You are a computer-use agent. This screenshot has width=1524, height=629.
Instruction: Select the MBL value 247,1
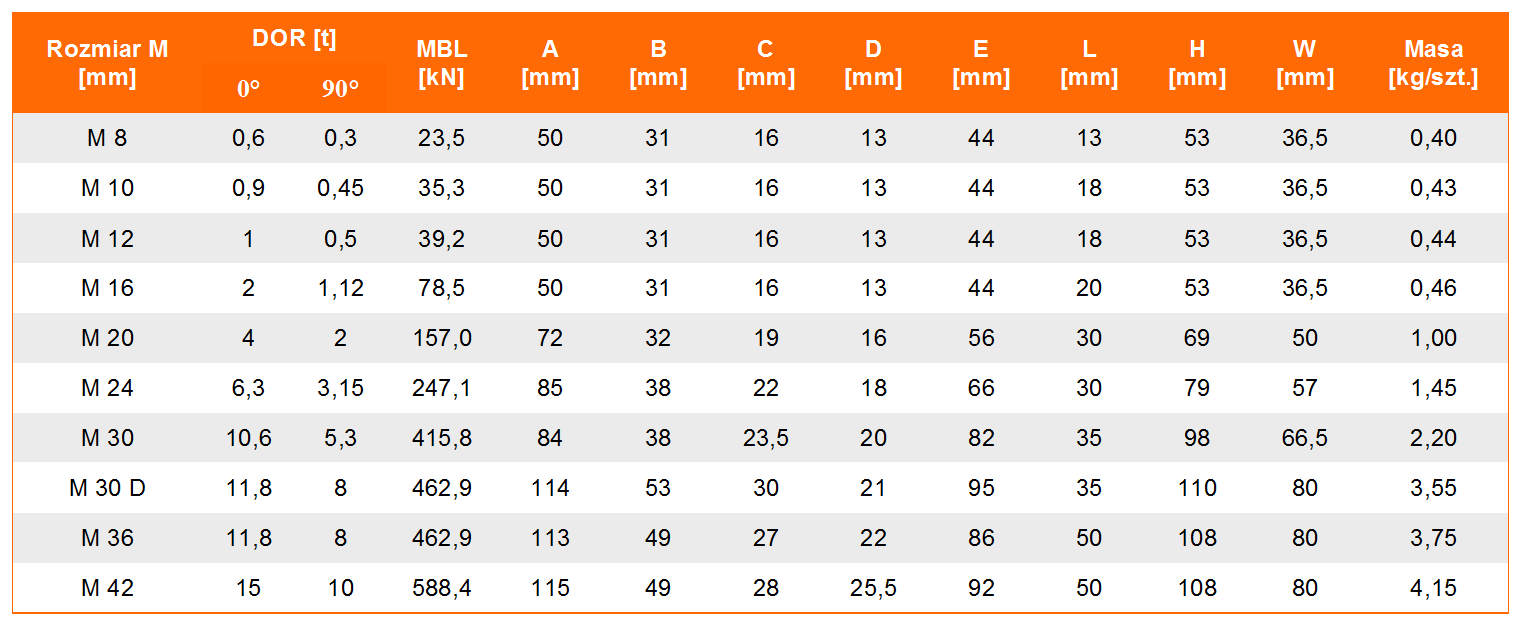[442, 388]
